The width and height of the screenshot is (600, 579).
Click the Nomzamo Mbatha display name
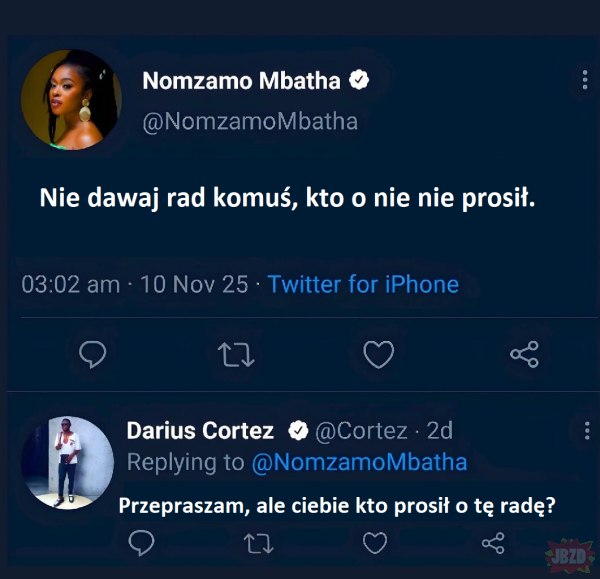(242, 80)
